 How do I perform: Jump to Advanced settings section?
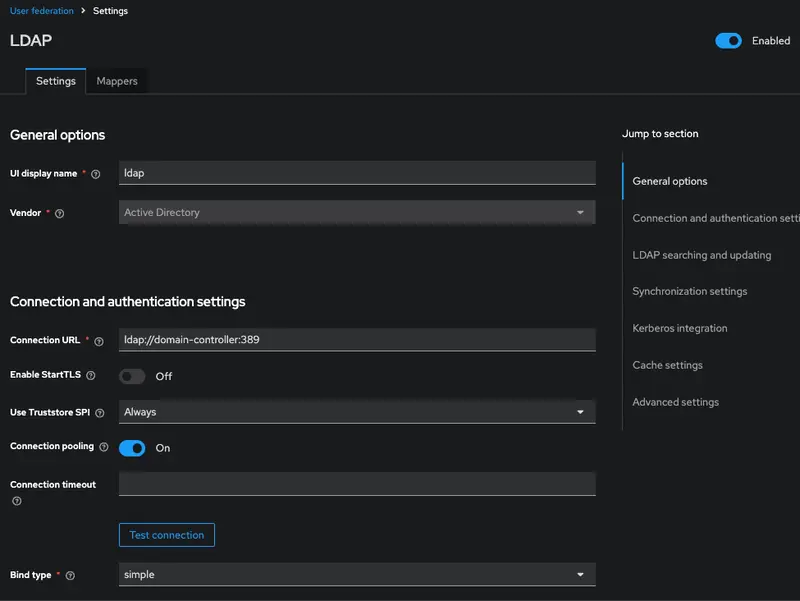pos(676,402)
